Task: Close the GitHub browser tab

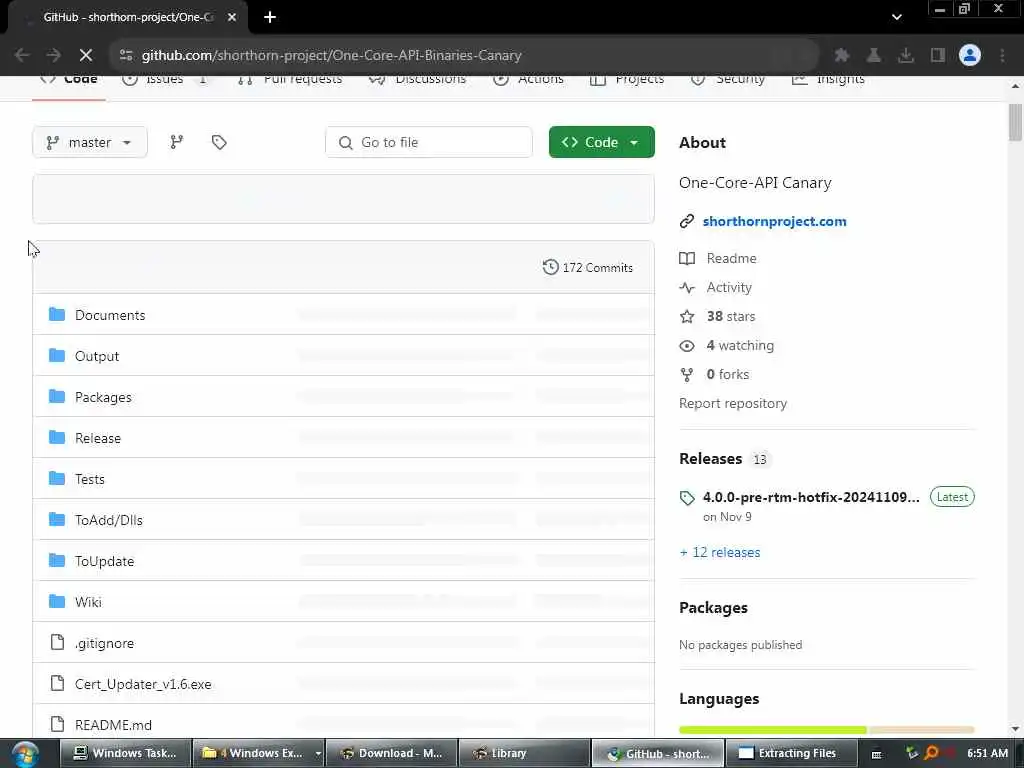Action: pos(232,18)
